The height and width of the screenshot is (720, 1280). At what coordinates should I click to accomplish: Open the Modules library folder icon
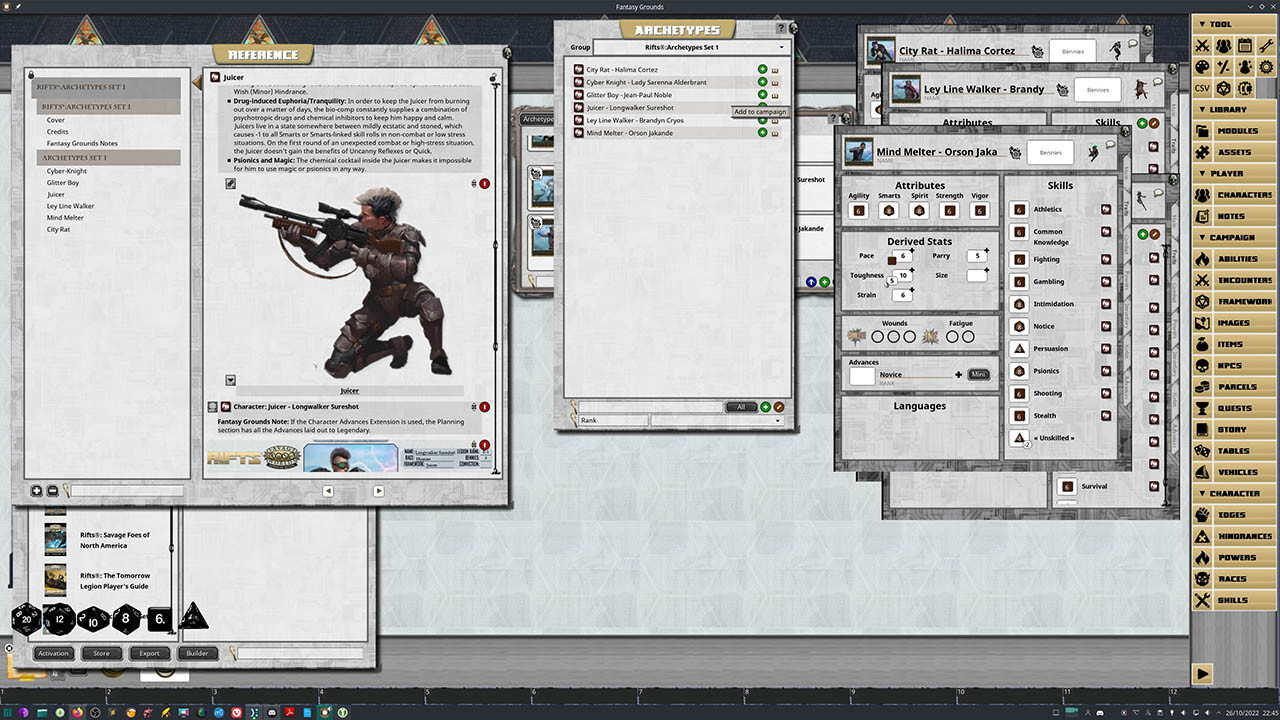[1202, 131]
